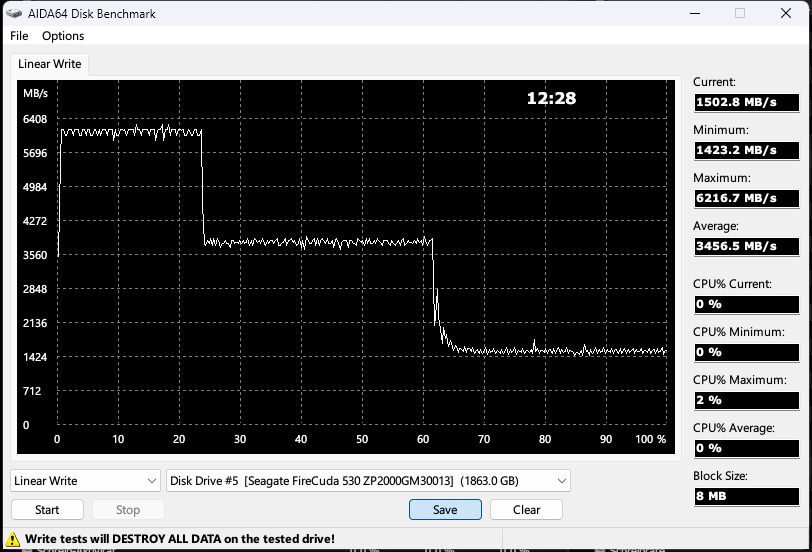Open the Options menu

(63, 36)
